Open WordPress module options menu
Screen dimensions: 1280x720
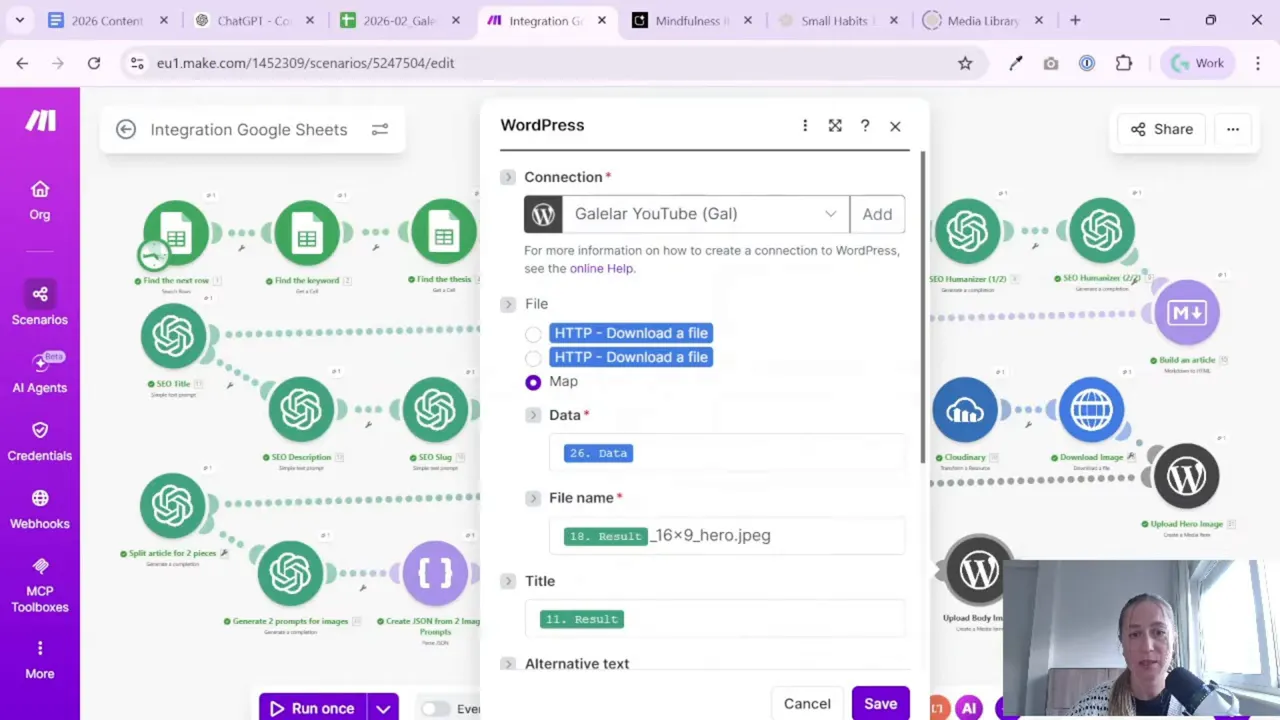pyautogui.click(x=805, y=126)
